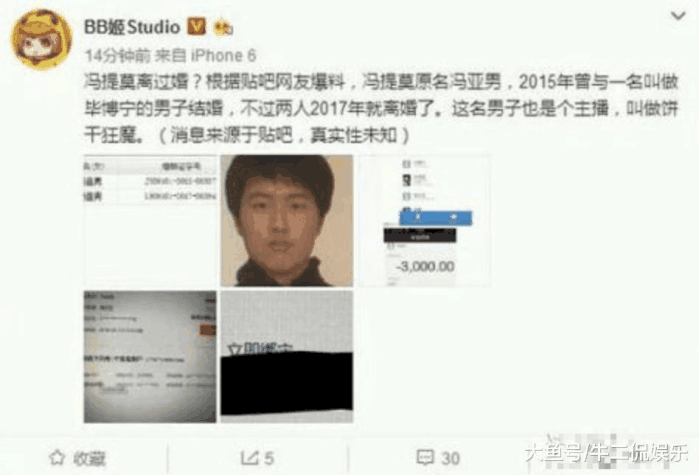Screen dimensions: 699x475
Task: Click the 收藏 label
Action: tap(90, 458)
